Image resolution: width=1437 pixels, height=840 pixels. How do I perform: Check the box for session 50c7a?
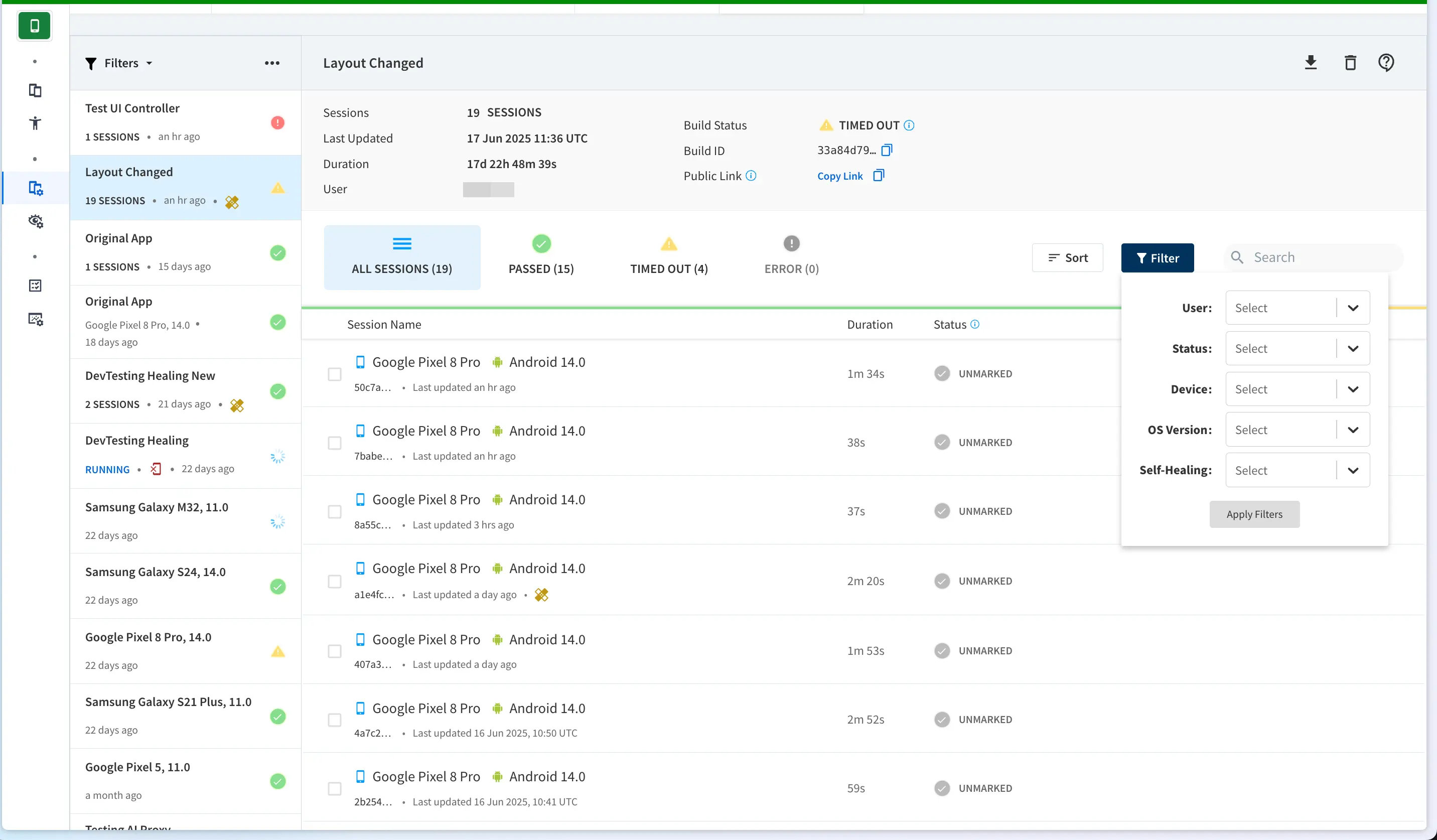tap(335, 374)
